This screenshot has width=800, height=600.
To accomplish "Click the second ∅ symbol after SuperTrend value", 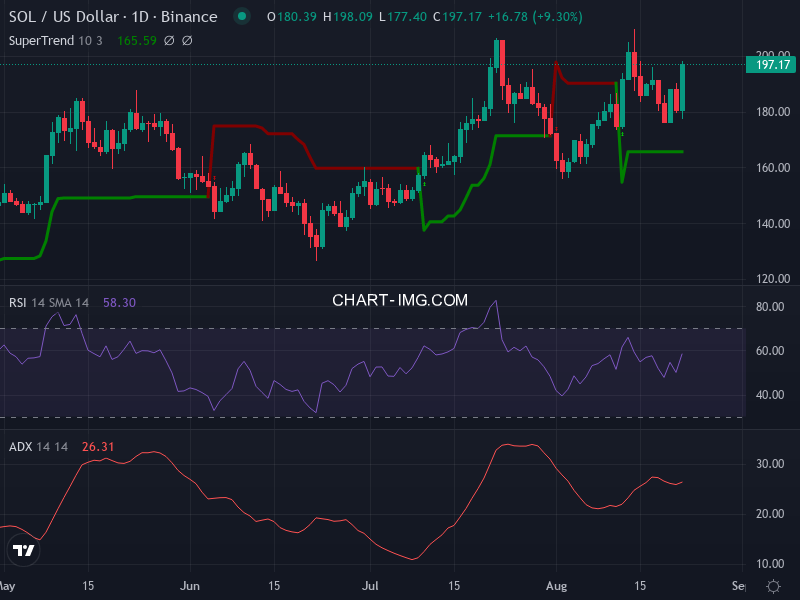I will 187,41.
